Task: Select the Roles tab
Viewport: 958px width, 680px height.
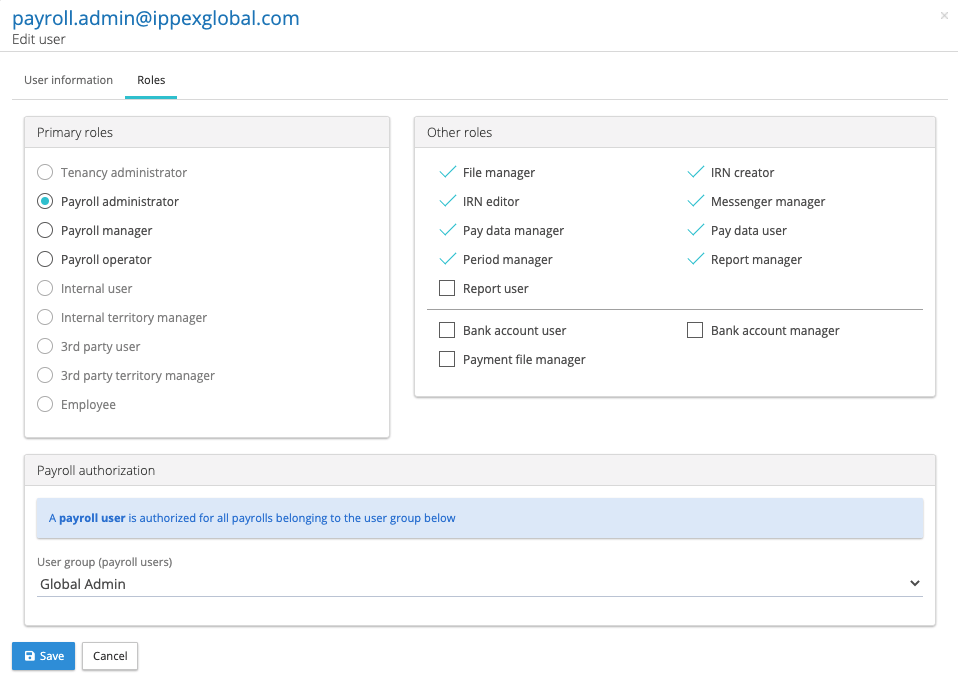Action: 151,80
